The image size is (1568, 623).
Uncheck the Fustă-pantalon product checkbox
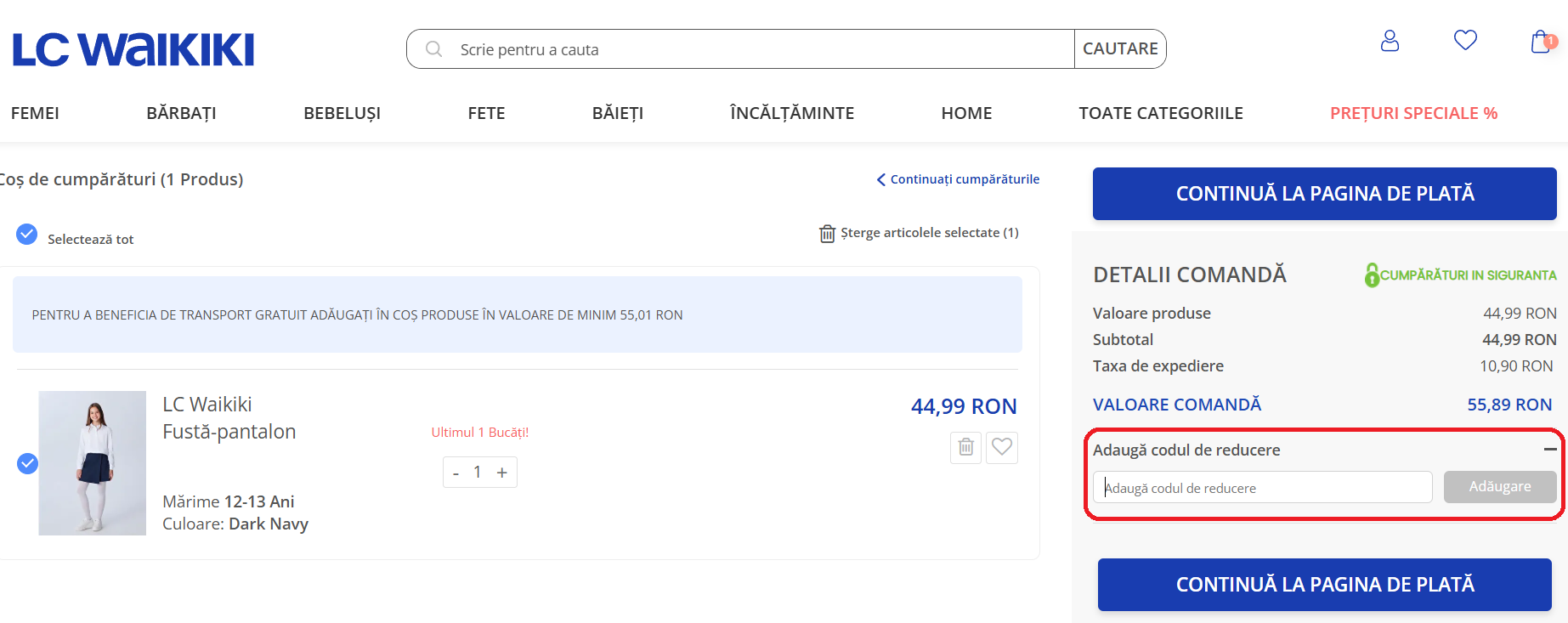[28, 463]
